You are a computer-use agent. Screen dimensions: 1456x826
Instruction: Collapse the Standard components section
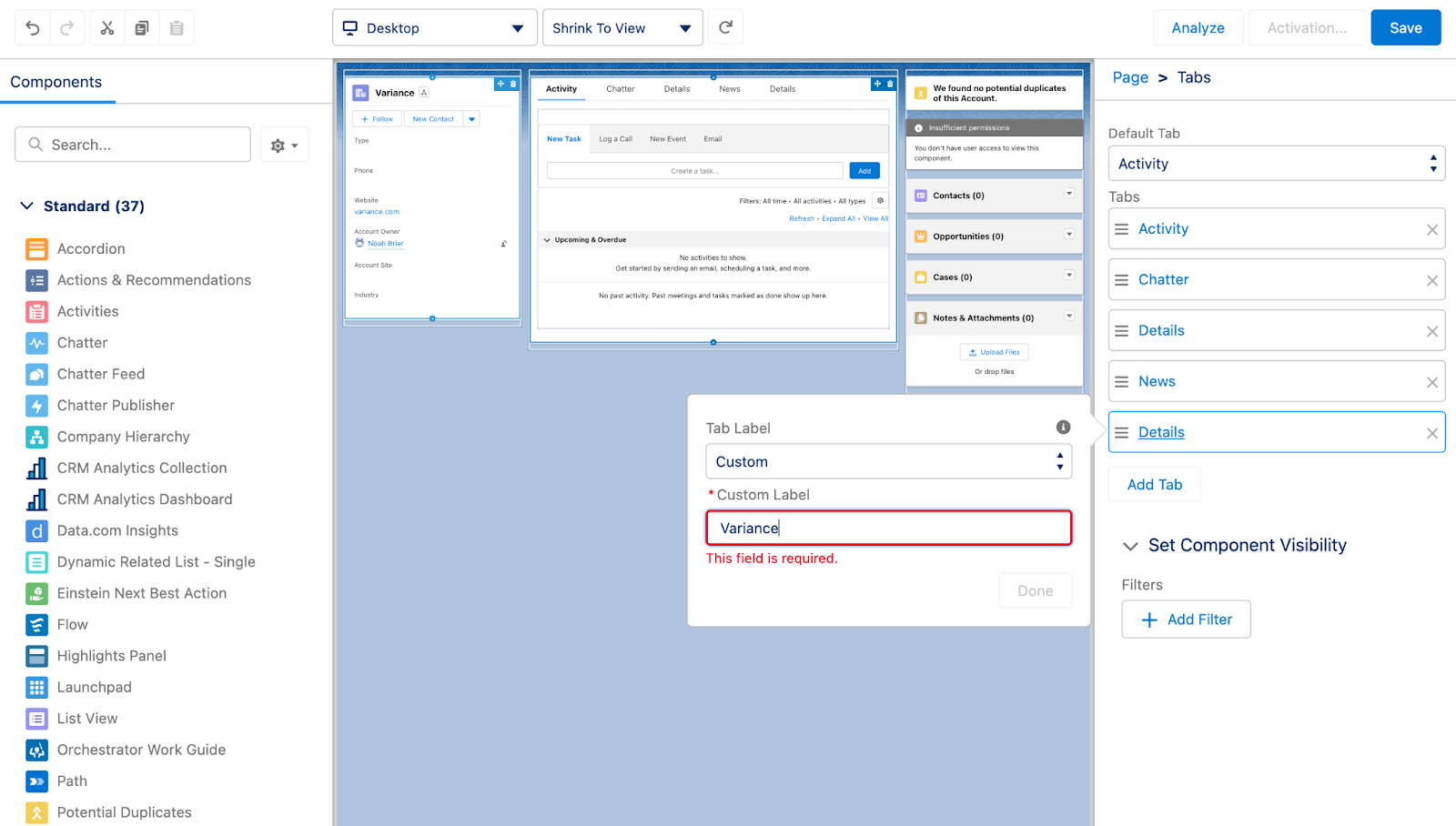27,206
